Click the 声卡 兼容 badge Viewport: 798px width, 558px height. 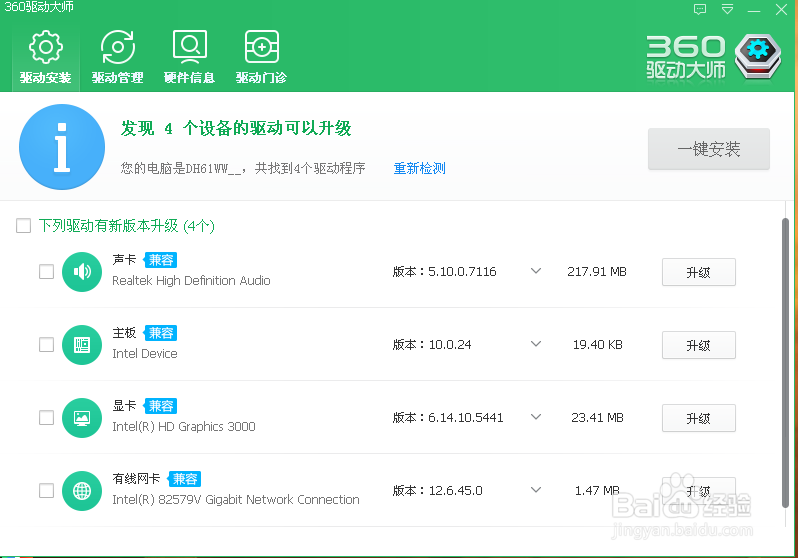[160, 260]
